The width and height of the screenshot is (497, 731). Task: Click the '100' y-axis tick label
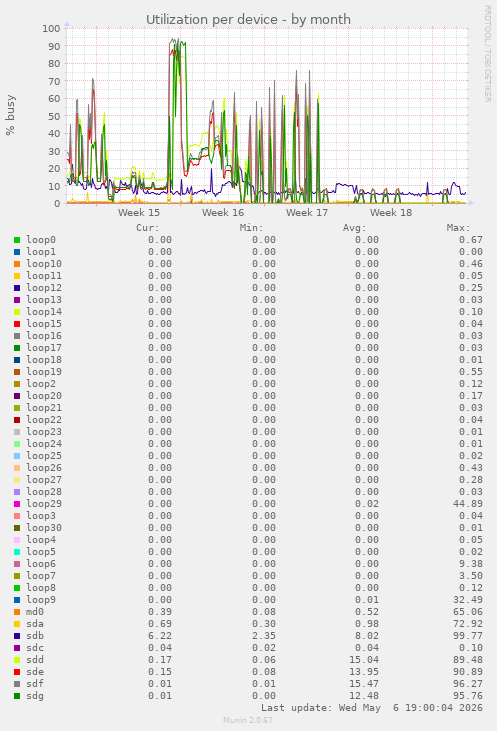tap(51, 28)
